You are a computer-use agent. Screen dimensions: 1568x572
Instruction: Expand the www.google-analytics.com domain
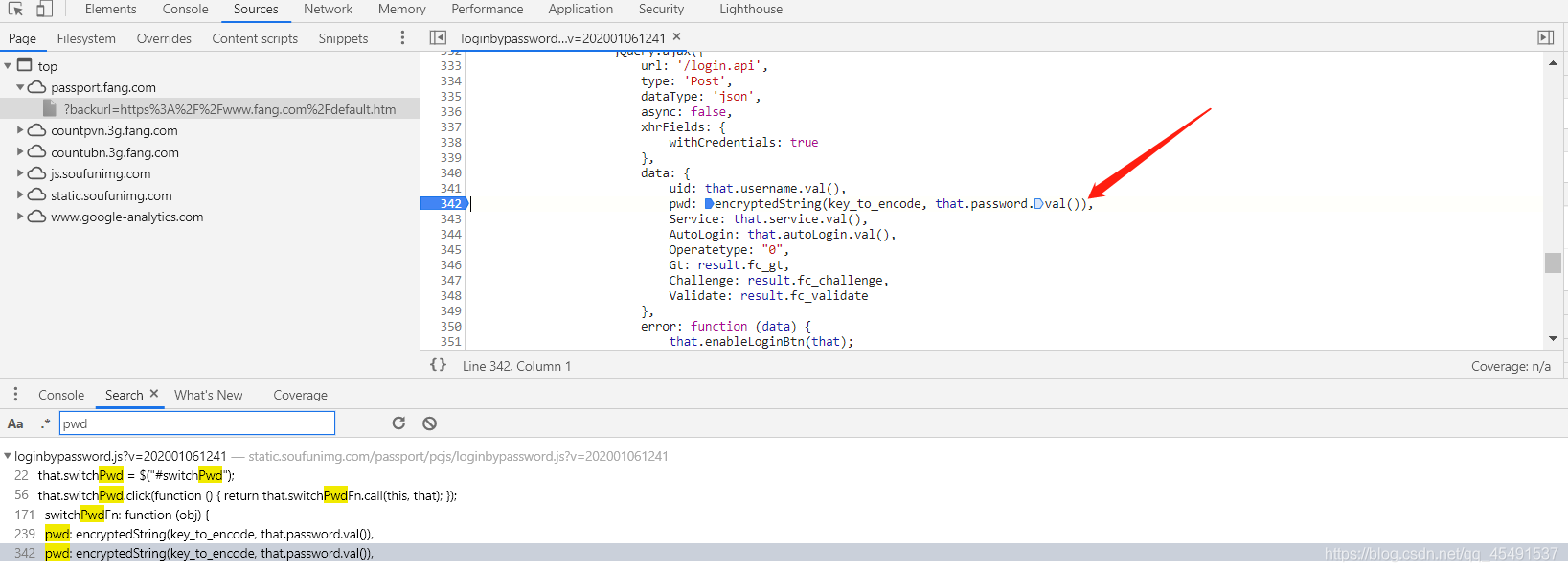(x=20, y=217)
